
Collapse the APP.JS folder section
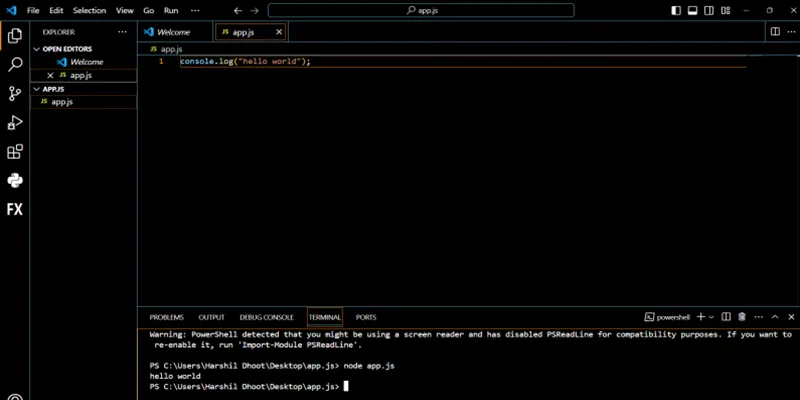[x=38, y=89]
